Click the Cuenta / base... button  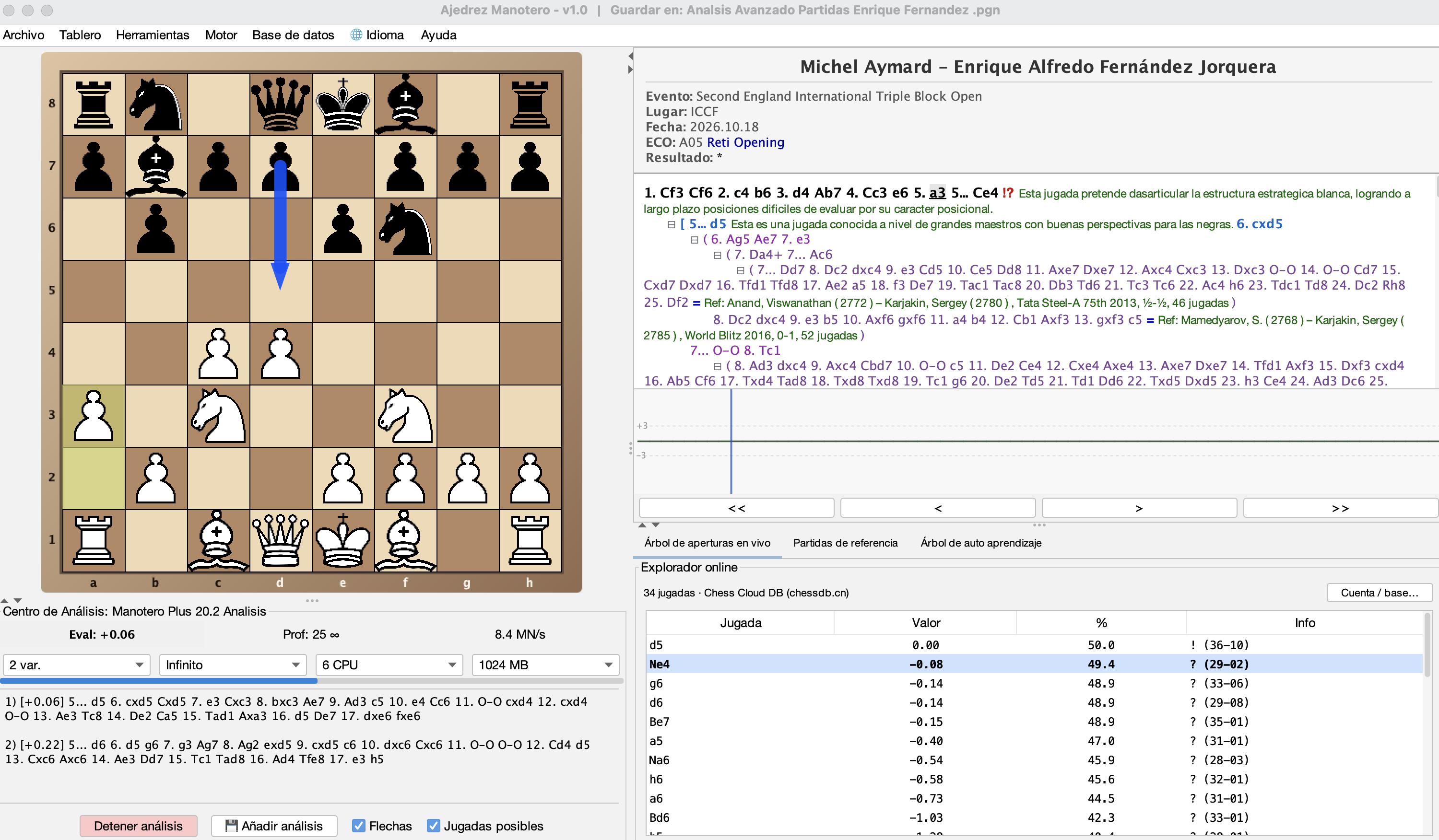[x=1379, y=592]
